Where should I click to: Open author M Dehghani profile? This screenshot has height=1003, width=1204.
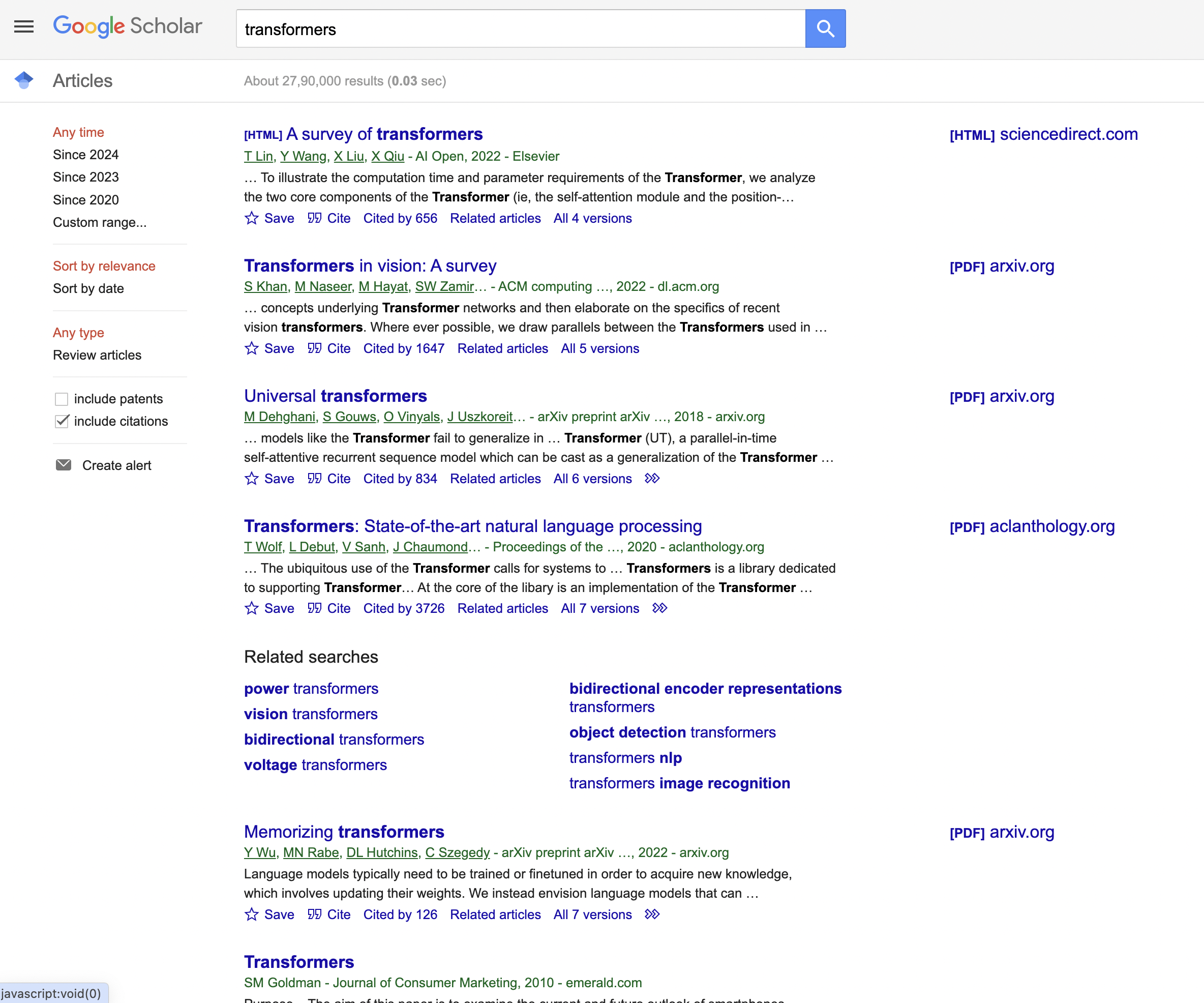pyautogui.click(x=280, y=417)
